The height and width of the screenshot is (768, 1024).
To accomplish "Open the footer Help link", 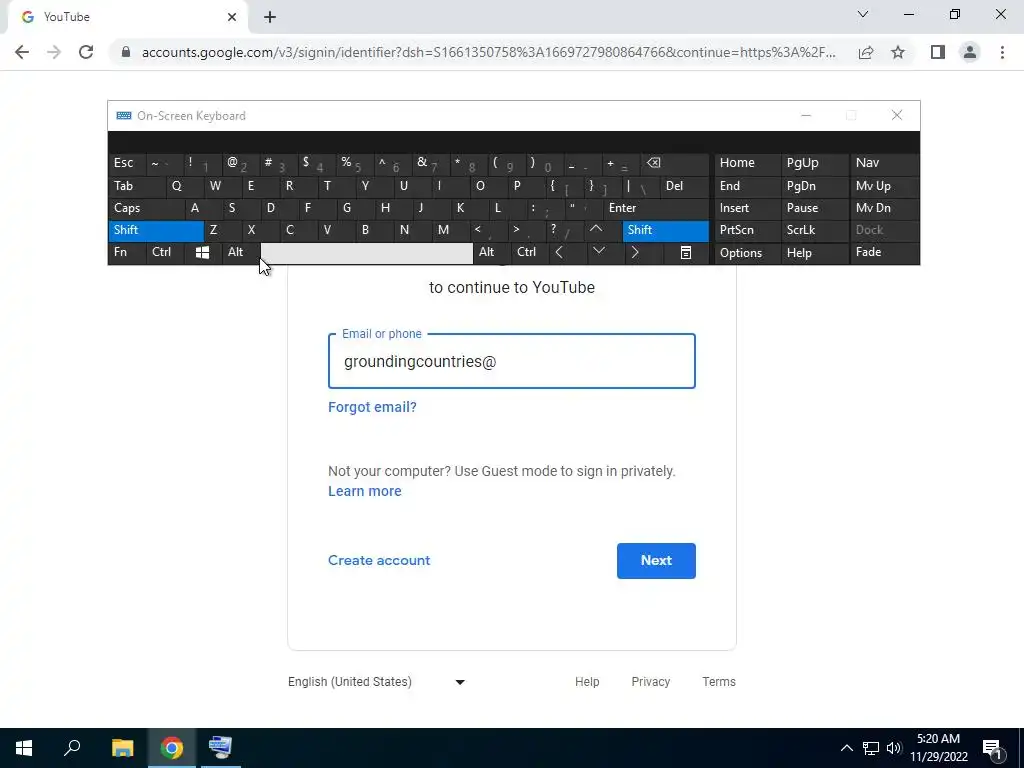I will click(x=586, y=682).
